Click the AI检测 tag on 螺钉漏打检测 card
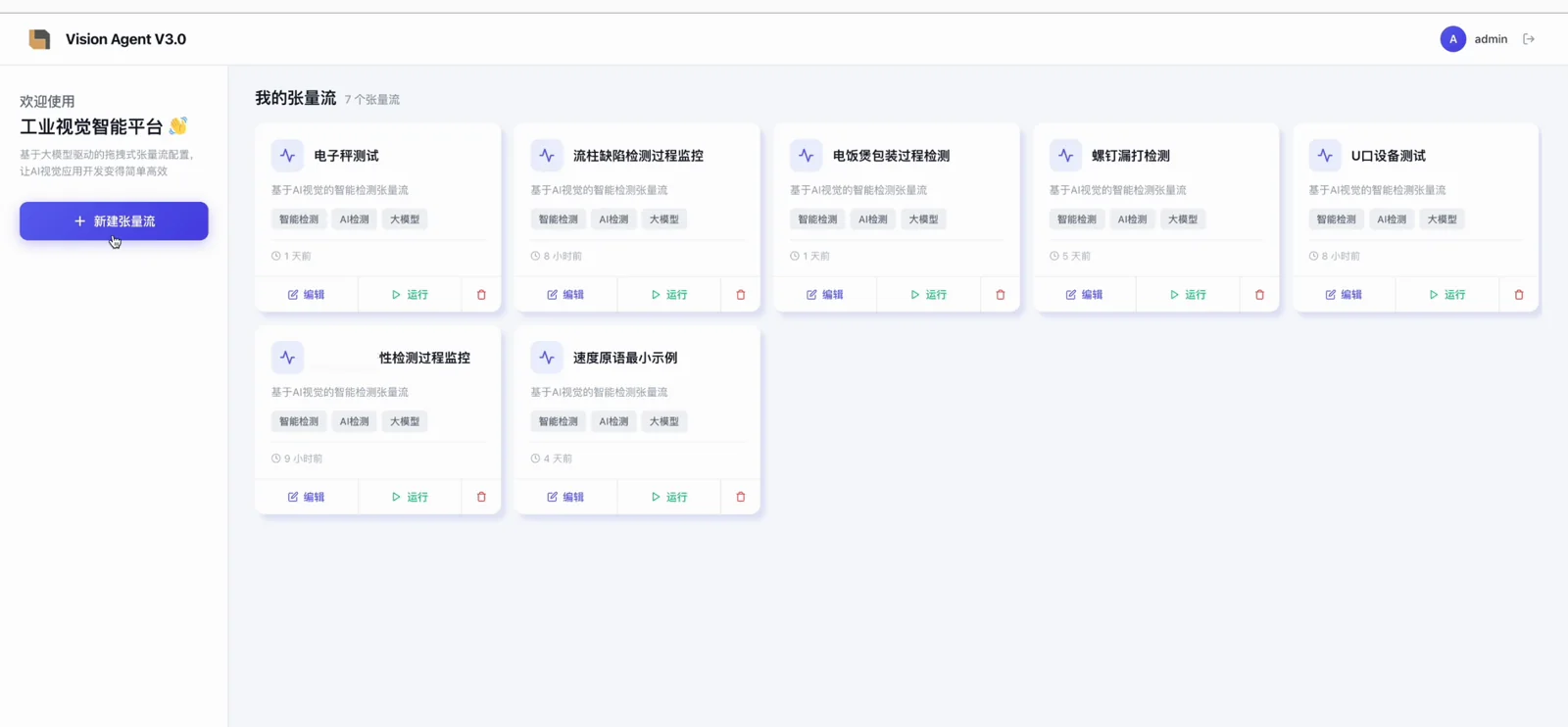Image resolution: width=1568 pixels, height=727 pixels. pyautogui.click(x=1132, y=219)
